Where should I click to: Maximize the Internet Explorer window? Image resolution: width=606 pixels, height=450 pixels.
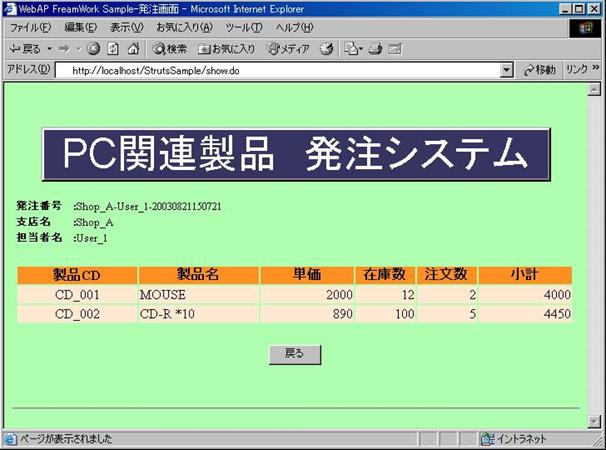tap(579, 9)
